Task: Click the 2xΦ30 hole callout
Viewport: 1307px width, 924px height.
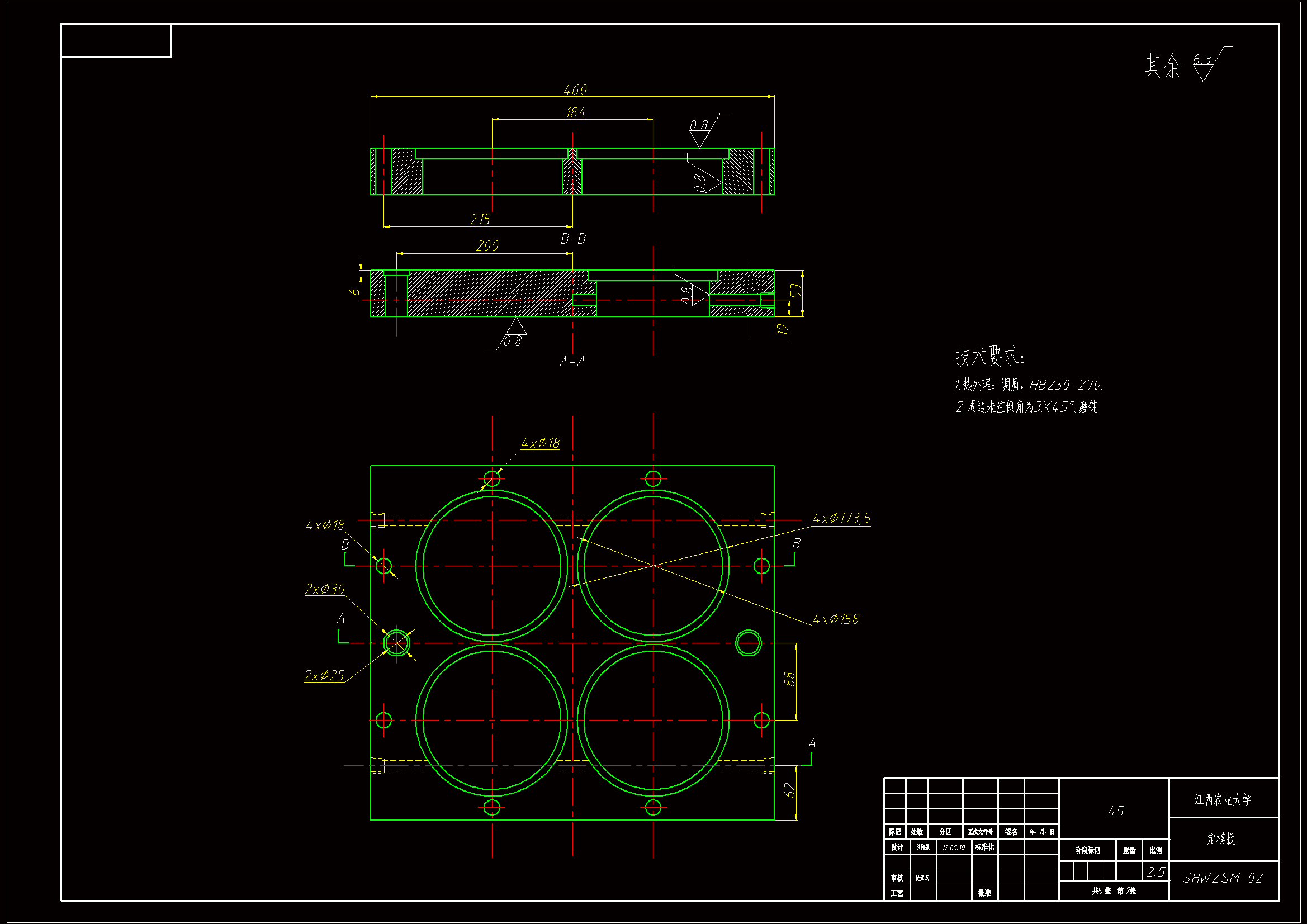Action: tap(324, 589)
